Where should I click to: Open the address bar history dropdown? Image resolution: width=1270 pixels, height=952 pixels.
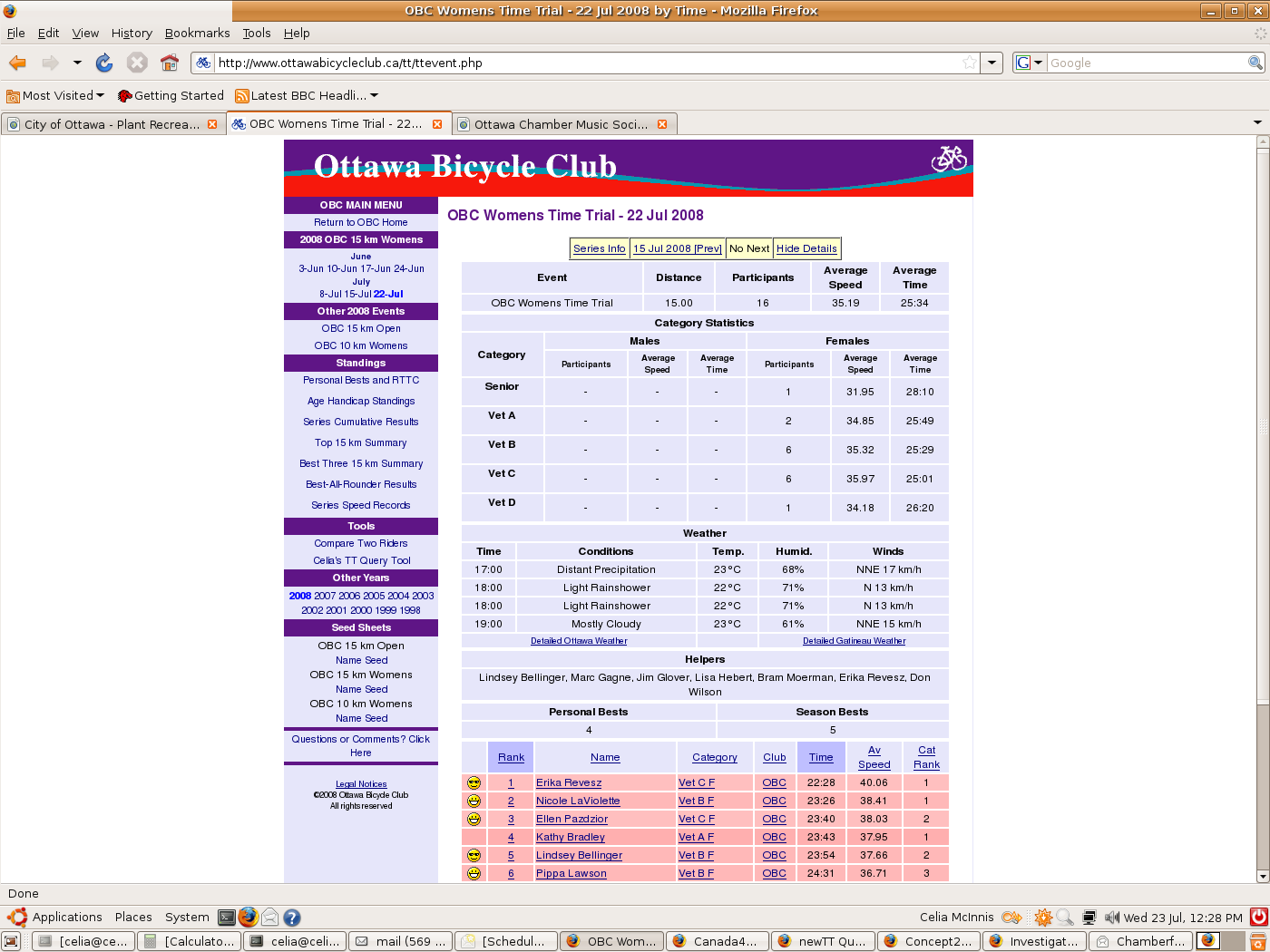[x=992, y=63]
